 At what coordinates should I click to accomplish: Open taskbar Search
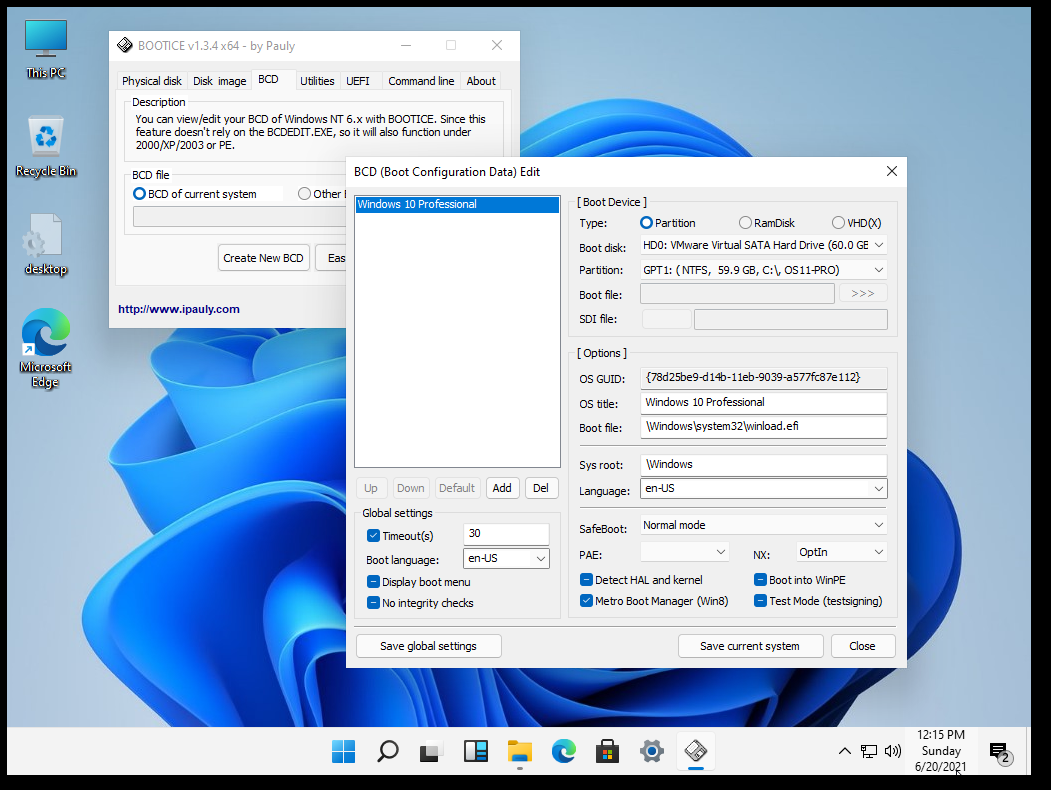(387, 751)
